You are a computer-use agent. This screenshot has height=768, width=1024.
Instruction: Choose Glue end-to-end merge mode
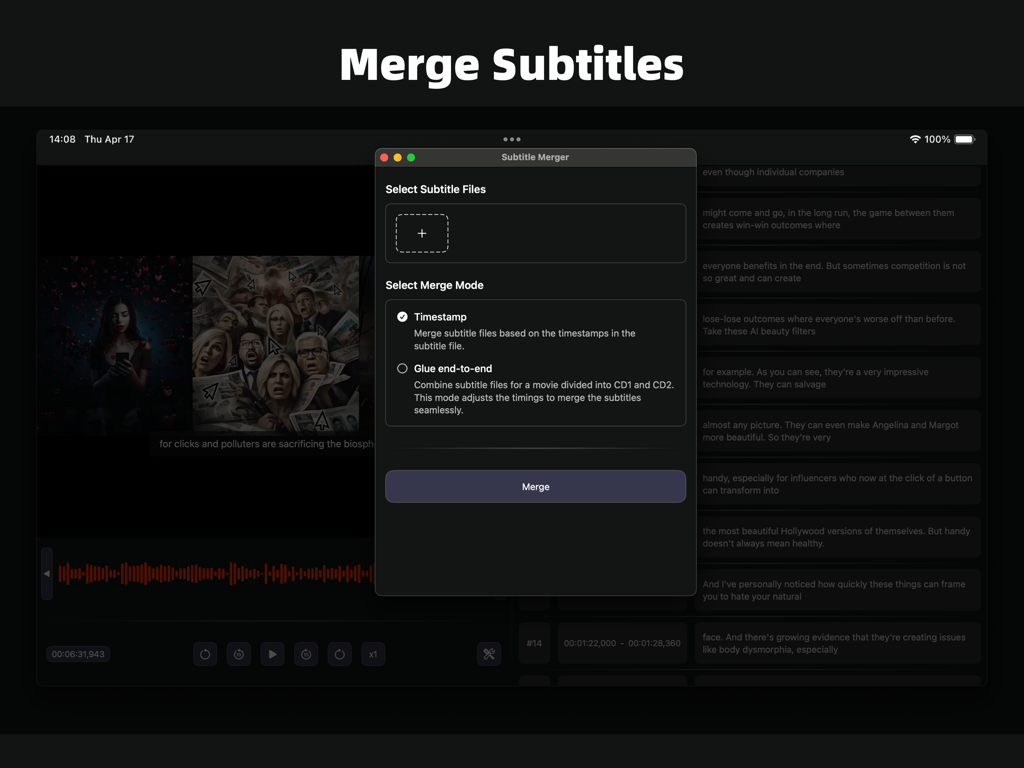pyautogui.click(x=402, y=368)
